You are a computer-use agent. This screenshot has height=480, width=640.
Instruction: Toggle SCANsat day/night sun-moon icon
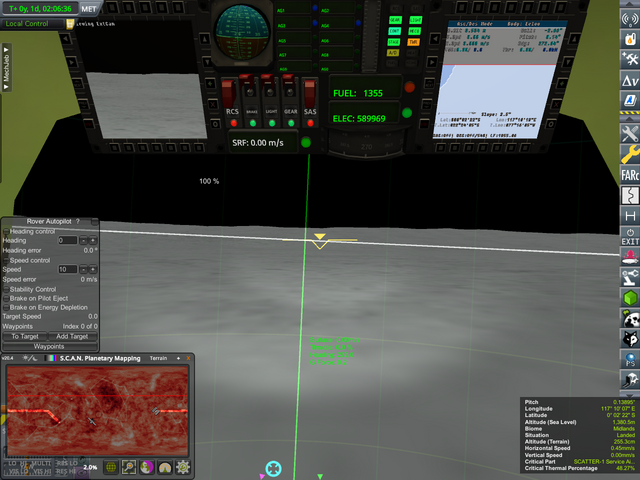(30, 358)
